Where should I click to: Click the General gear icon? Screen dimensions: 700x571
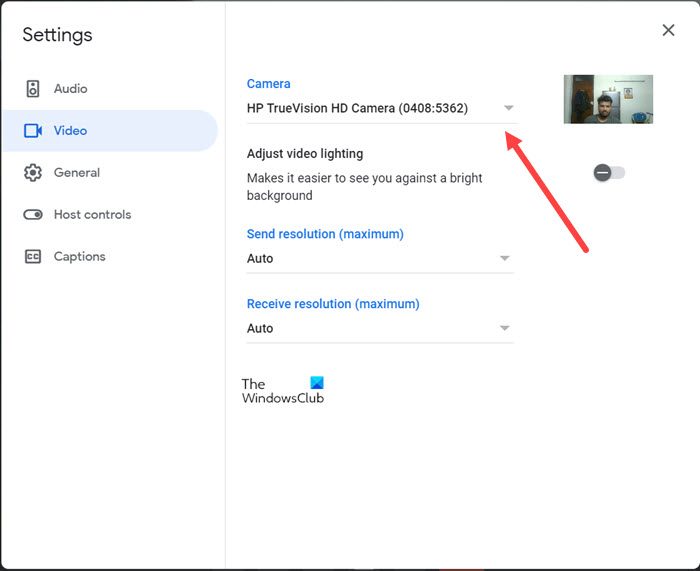tap(33, 173)
